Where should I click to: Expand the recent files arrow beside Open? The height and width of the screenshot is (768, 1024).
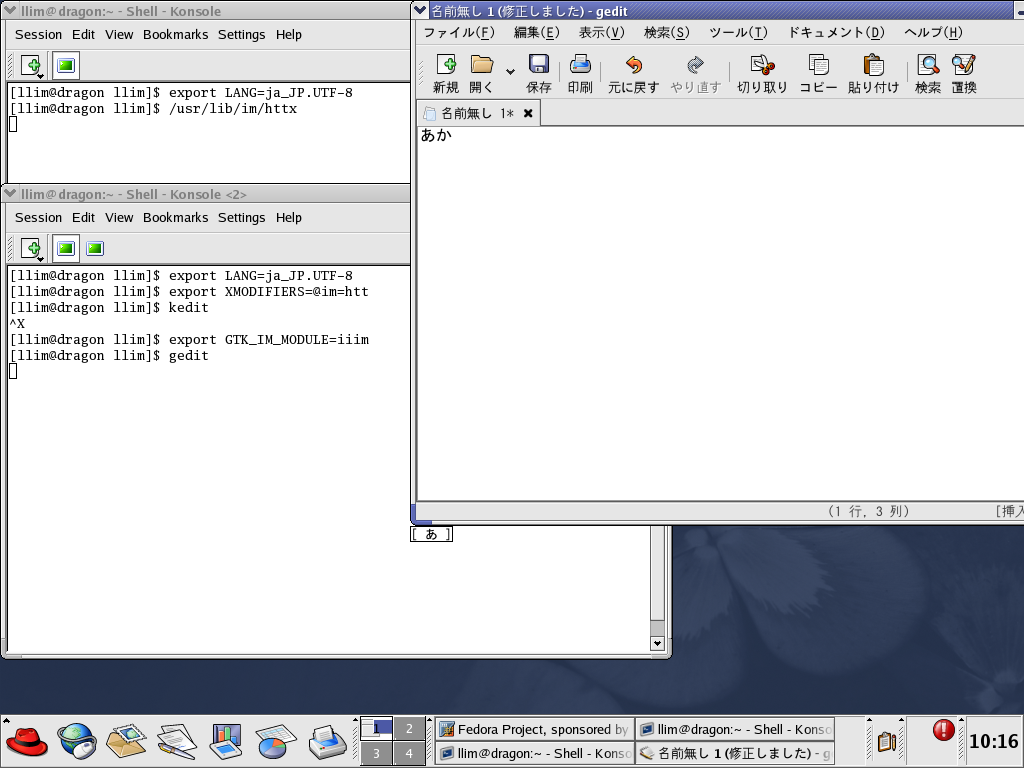pyautogui.click(x=510, y=71)
